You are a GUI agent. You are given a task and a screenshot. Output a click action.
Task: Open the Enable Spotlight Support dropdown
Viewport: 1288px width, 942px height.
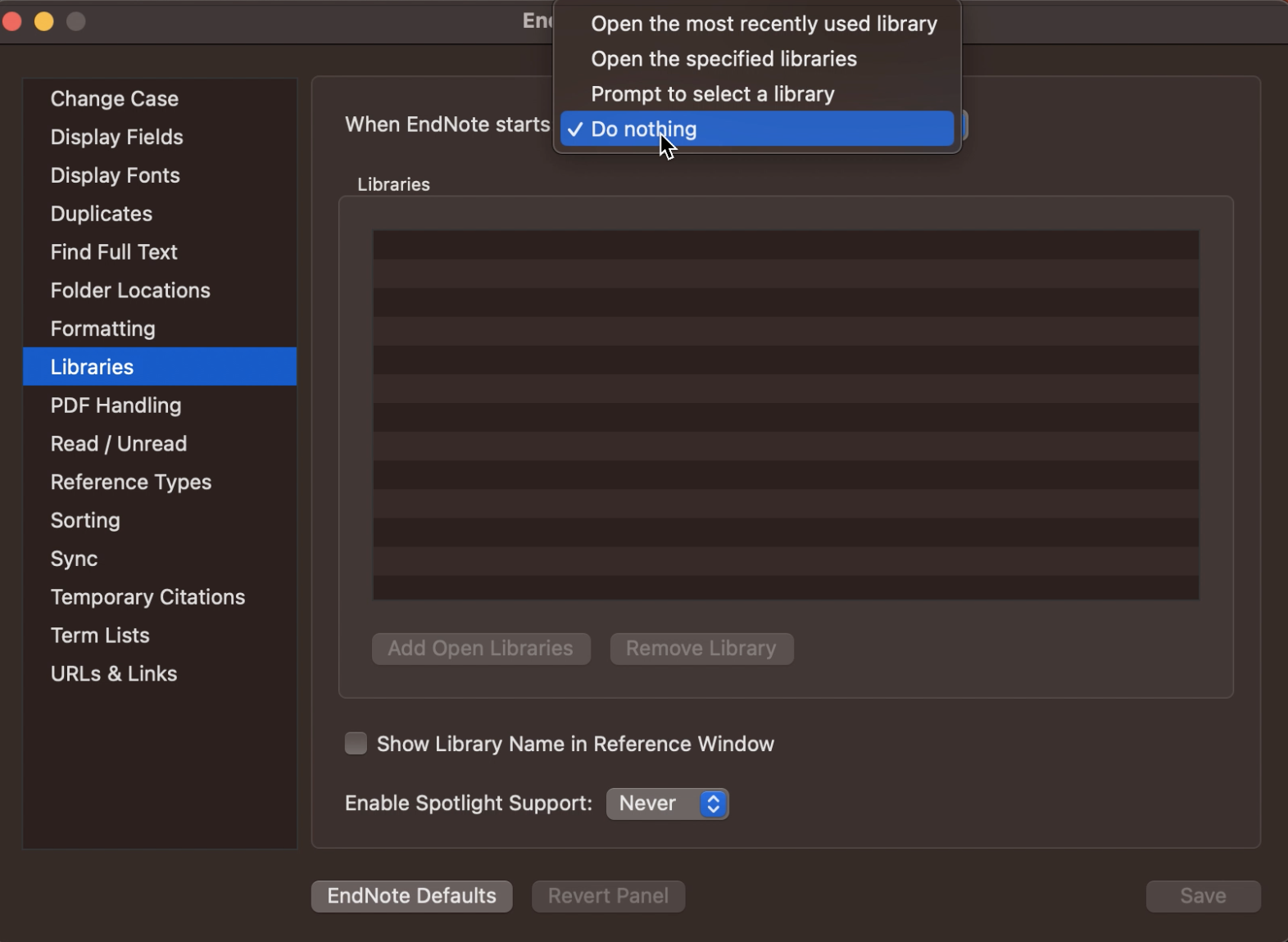click(667, 804)
